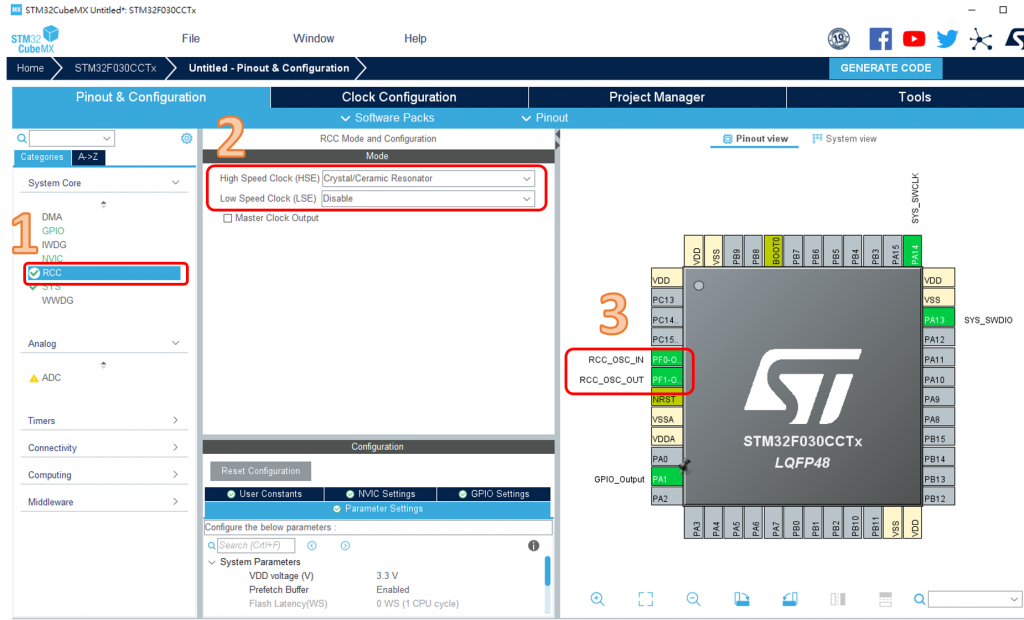Select RCC in System Core list
The height and width of the screenshot is (620, 1024).
tap(104, 273)
